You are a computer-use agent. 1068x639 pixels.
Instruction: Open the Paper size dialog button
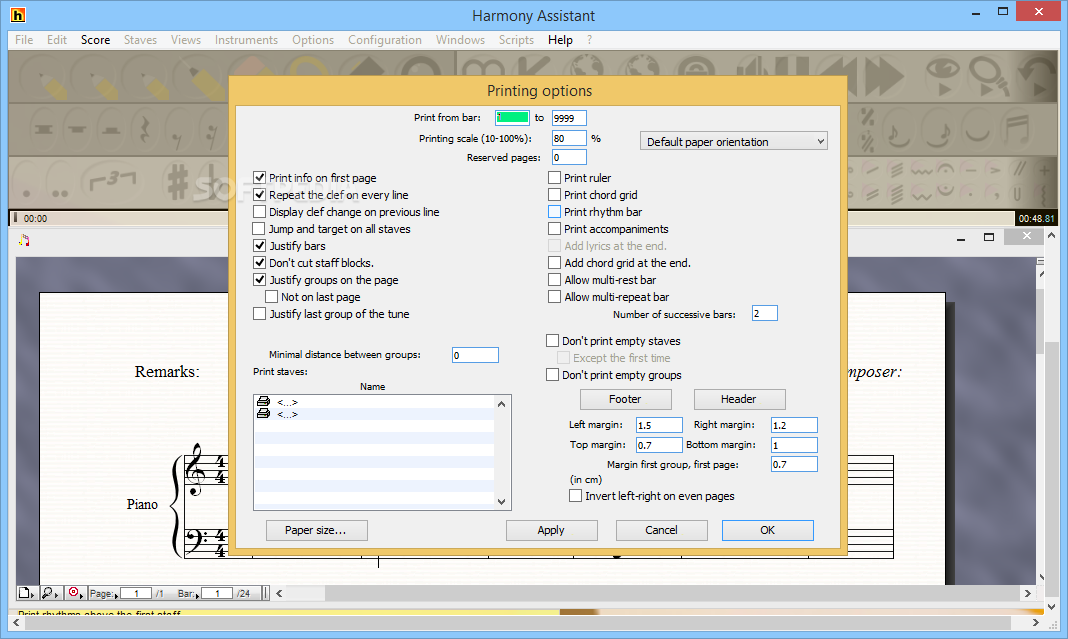[x=317, y=530]
